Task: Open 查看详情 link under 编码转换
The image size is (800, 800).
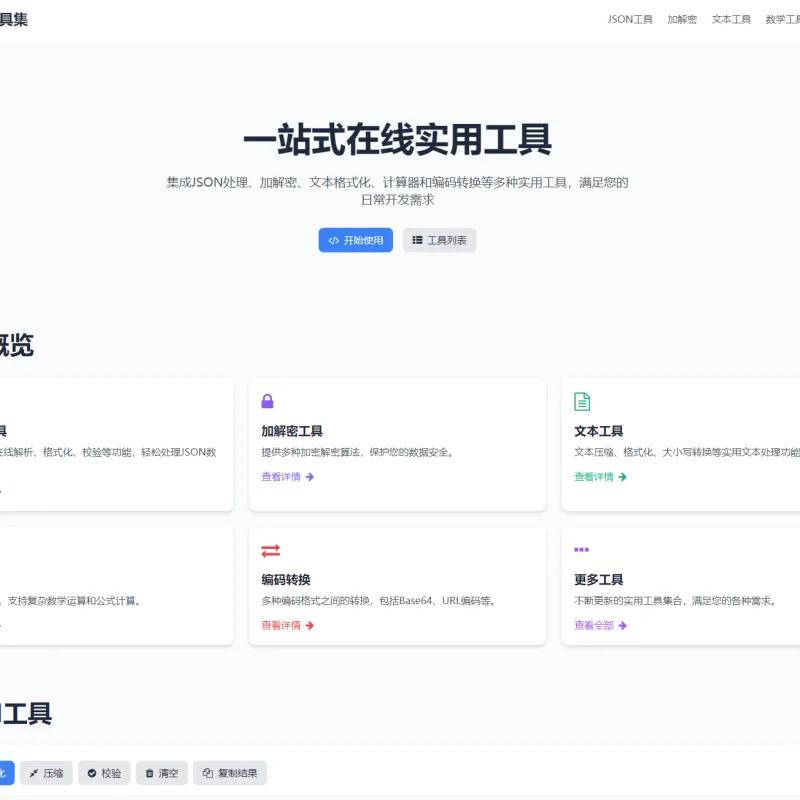Action: point(287,625)
